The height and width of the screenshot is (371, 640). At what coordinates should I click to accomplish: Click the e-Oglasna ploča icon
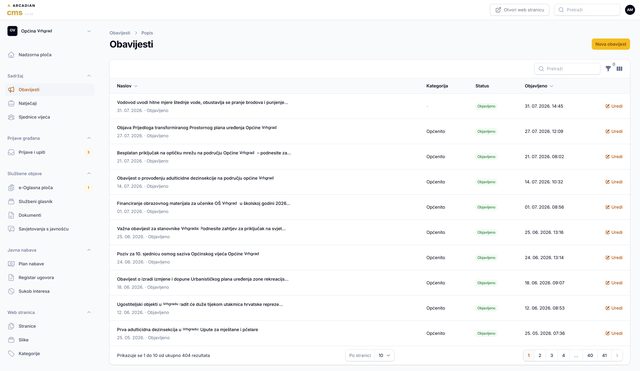click(11, 188)
